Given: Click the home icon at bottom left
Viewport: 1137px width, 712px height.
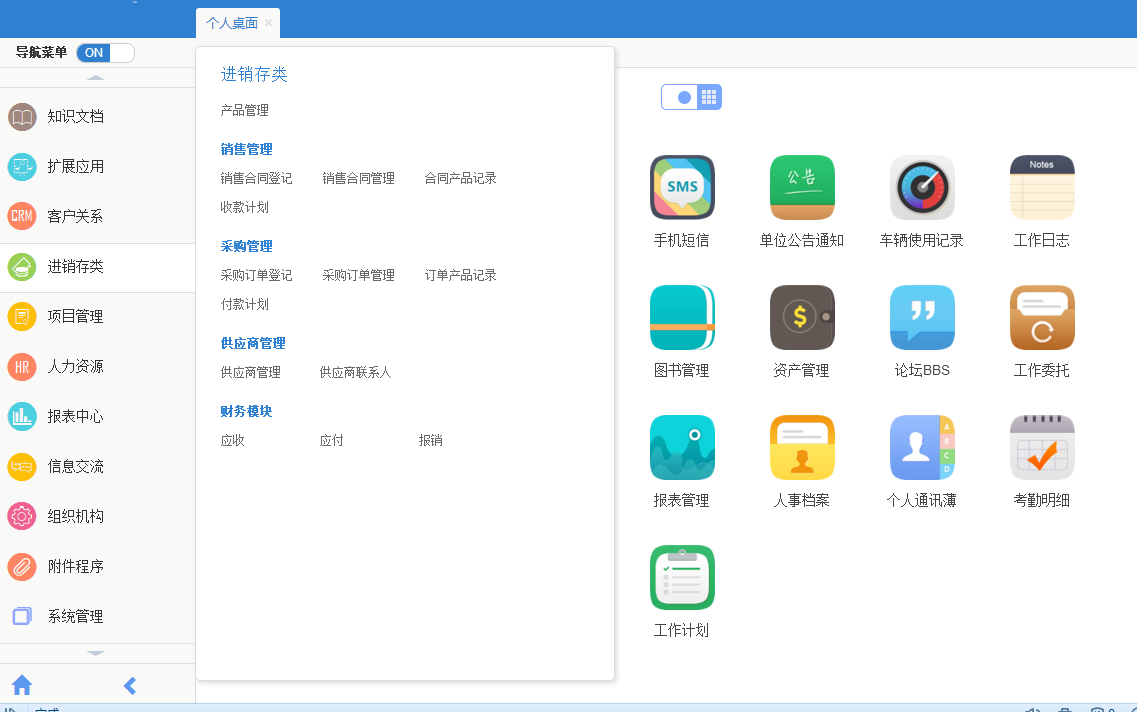Looking at the screenshot, I should (x=22, y=686).
